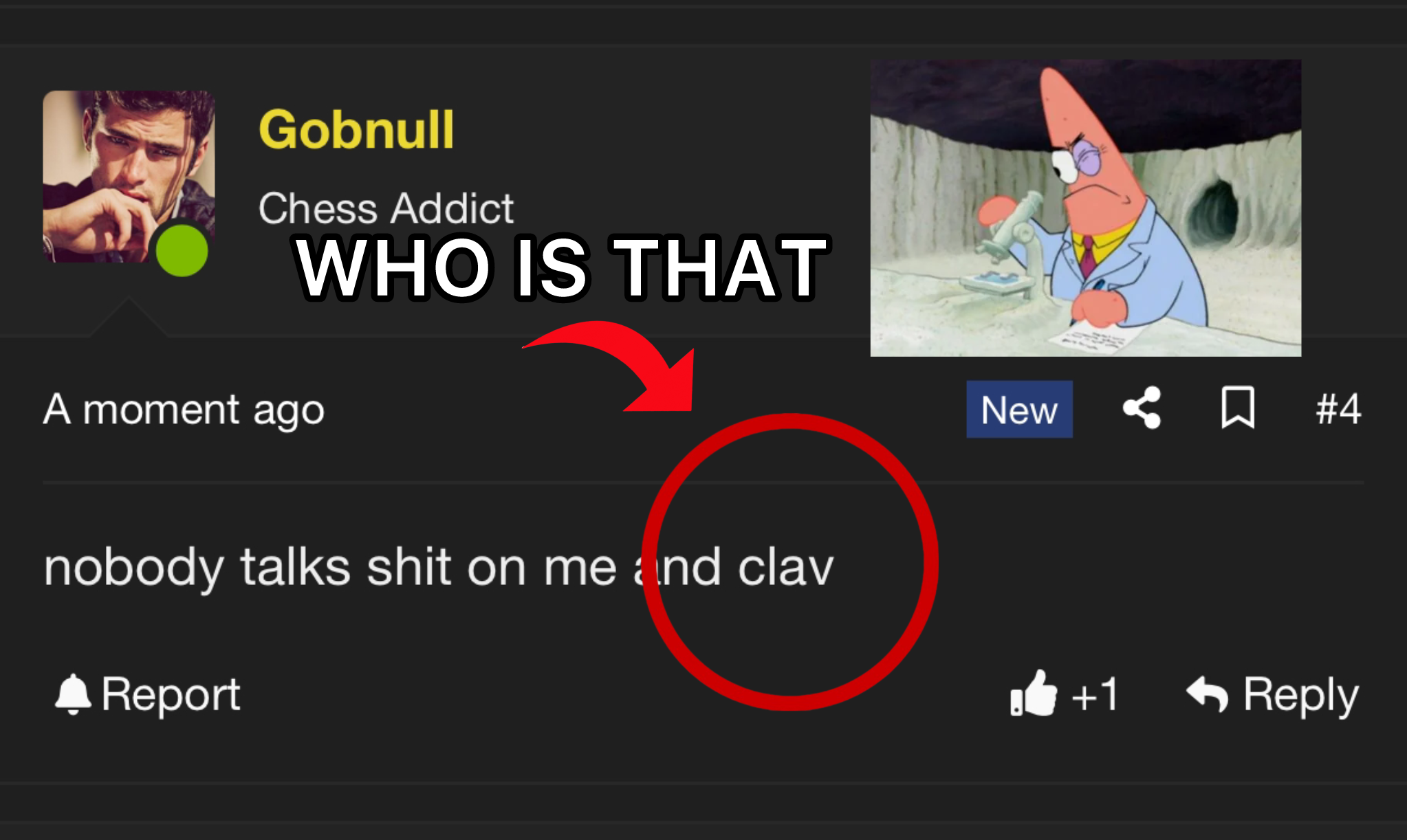Click the bell icon beside Report
This screenshot has height=840, width=1407.
(73, 694)
